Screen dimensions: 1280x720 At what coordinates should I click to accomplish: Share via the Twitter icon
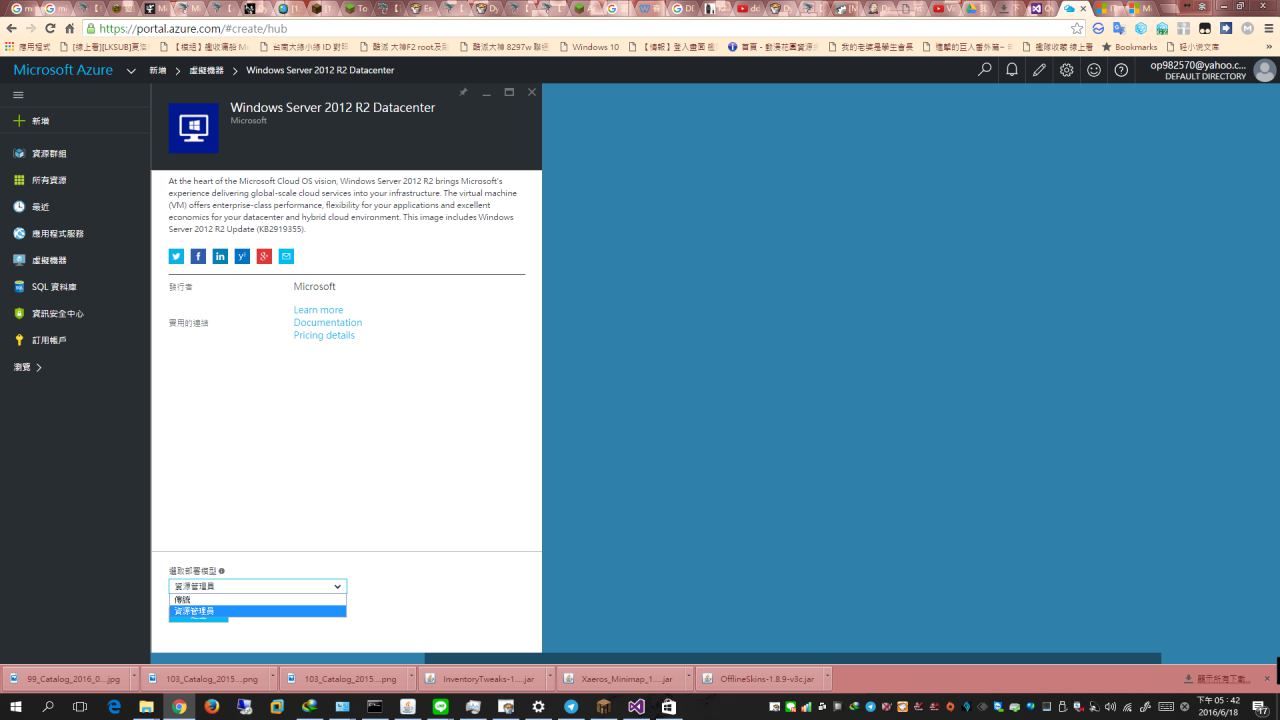(x=176, y=256)
